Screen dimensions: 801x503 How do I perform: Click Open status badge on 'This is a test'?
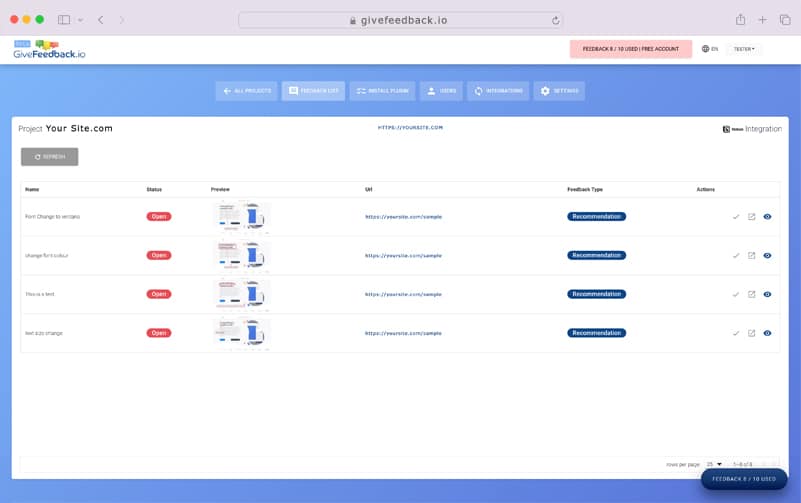(x=159, y=294)
